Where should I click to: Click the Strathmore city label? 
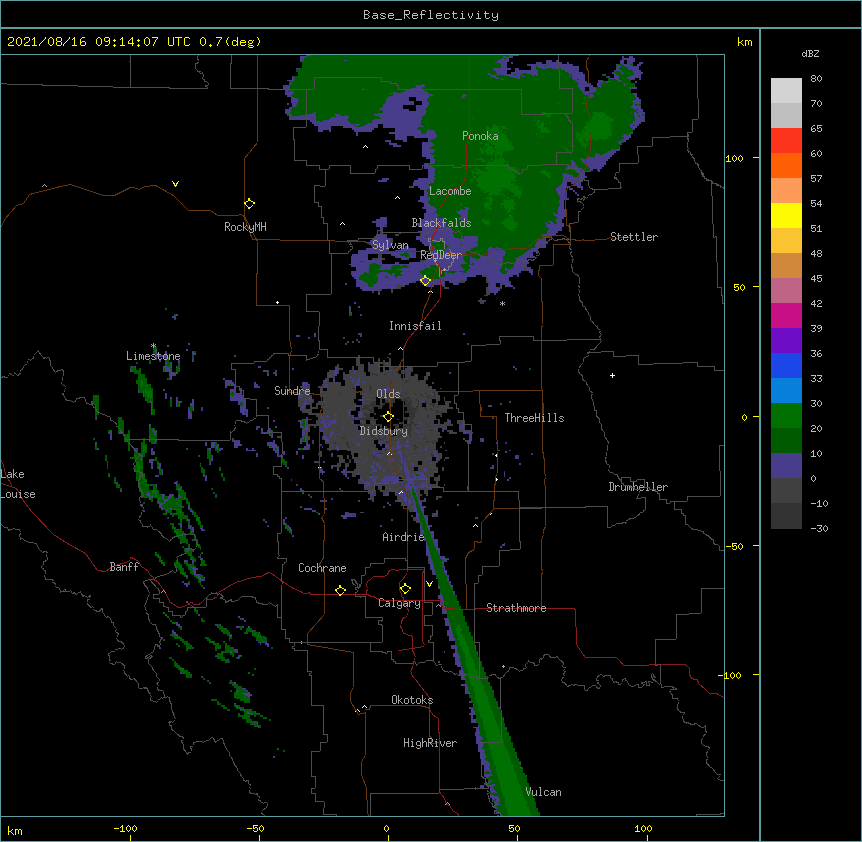pyautogui.click(x=516, y=608)
